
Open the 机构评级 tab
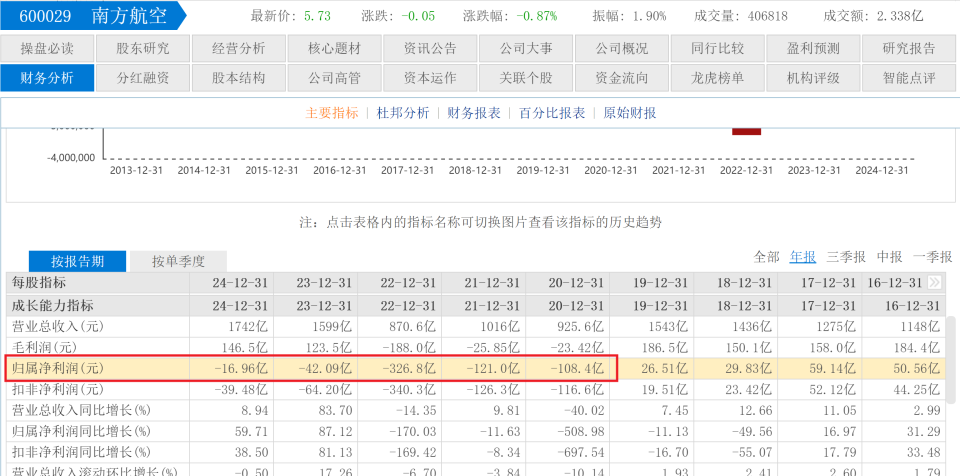point(812,78)
